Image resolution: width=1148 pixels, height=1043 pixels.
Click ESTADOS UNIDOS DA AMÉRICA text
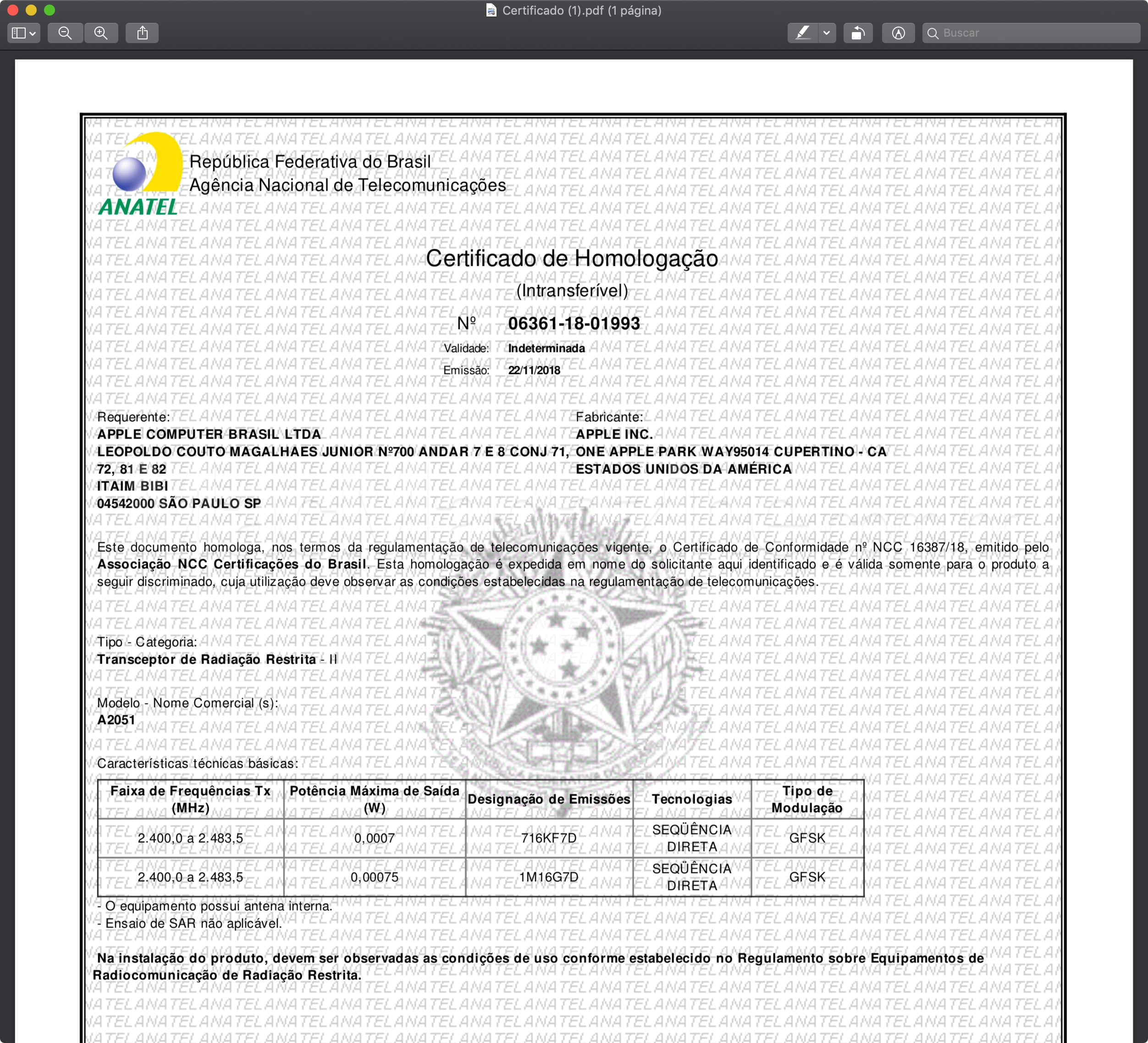click(684, 468)
